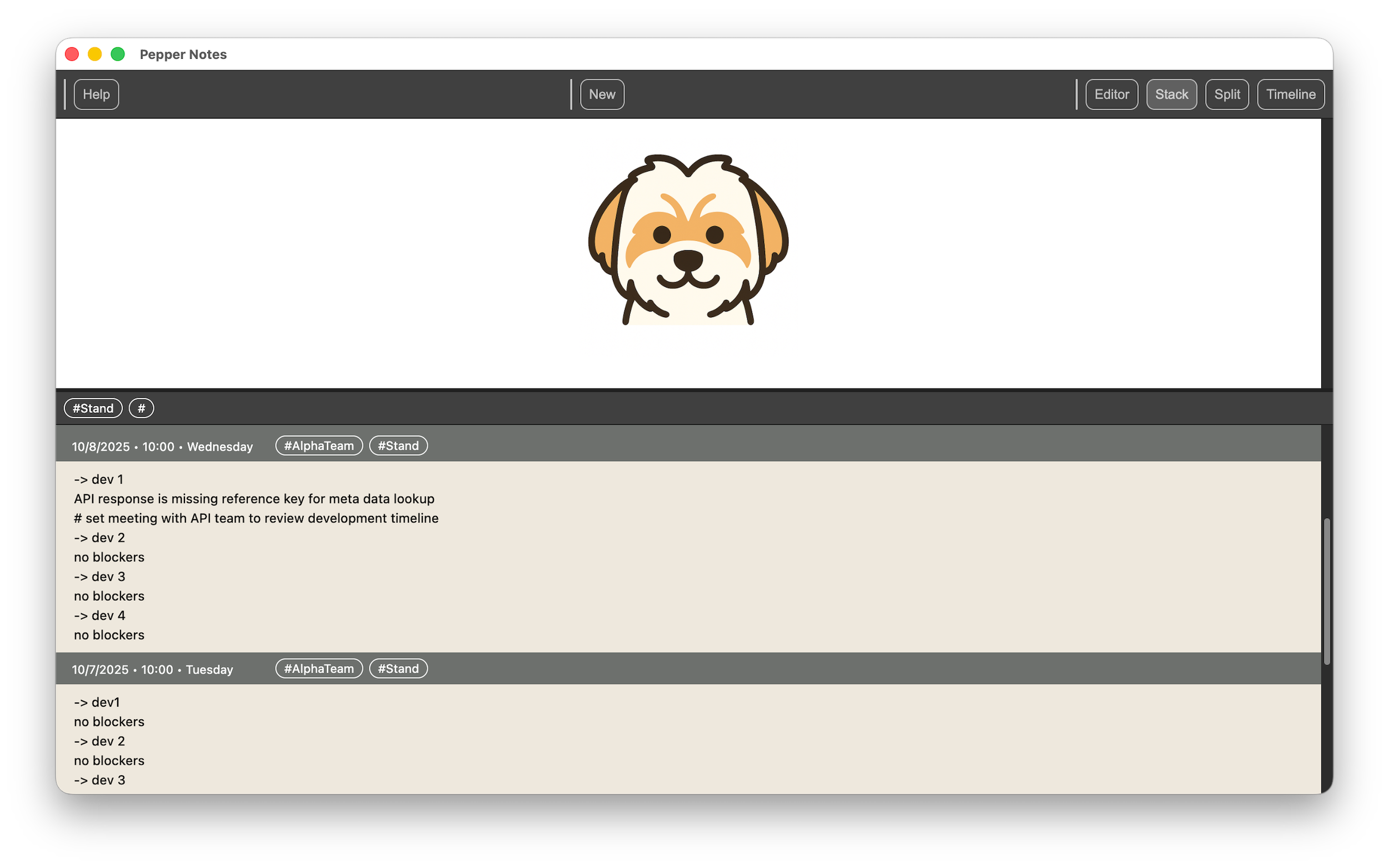Click the API response missing reference line

pos(254,498)
